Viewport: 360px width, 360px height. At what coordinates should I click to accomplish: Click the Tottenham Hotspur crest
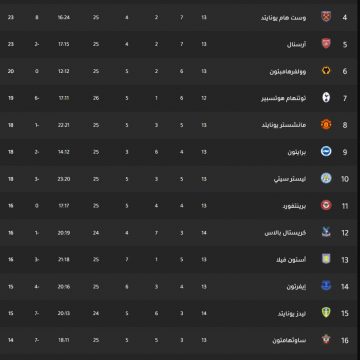click(326, 98)
